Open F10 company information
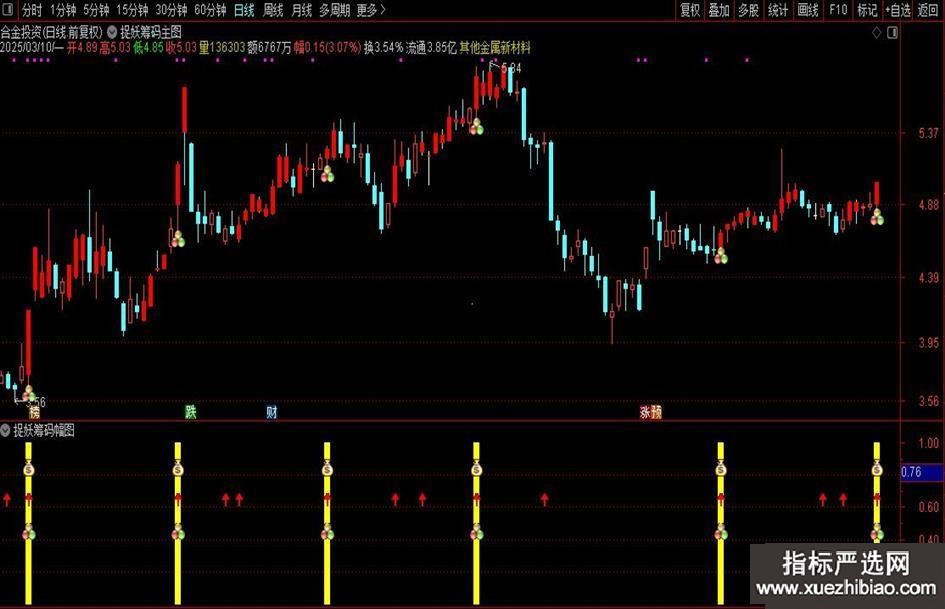Image resolution: width=945 pixels, height=609 pixels. point(838,10)
